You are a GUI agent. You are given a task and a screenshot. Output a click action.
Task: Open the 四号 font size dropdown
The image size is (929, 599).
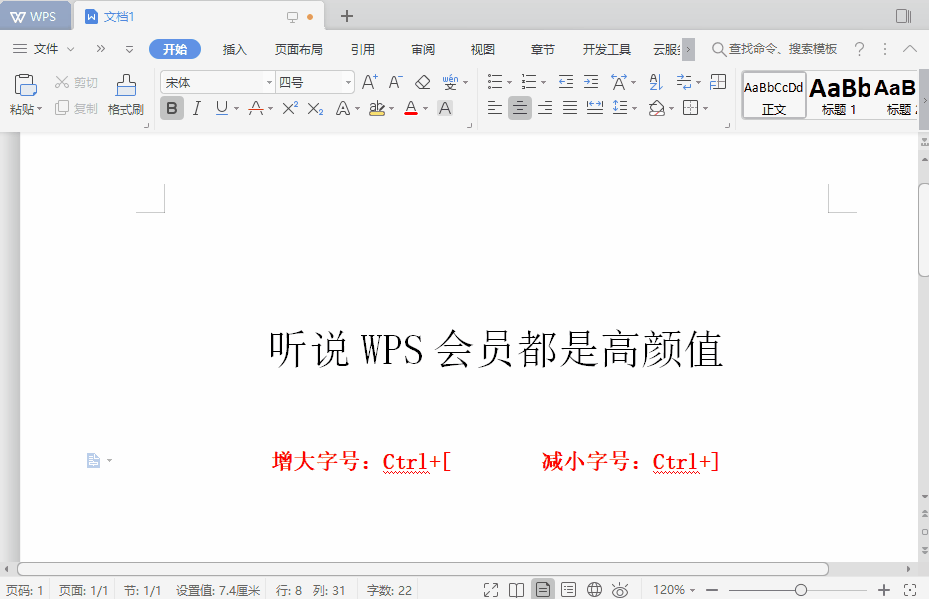348,82
